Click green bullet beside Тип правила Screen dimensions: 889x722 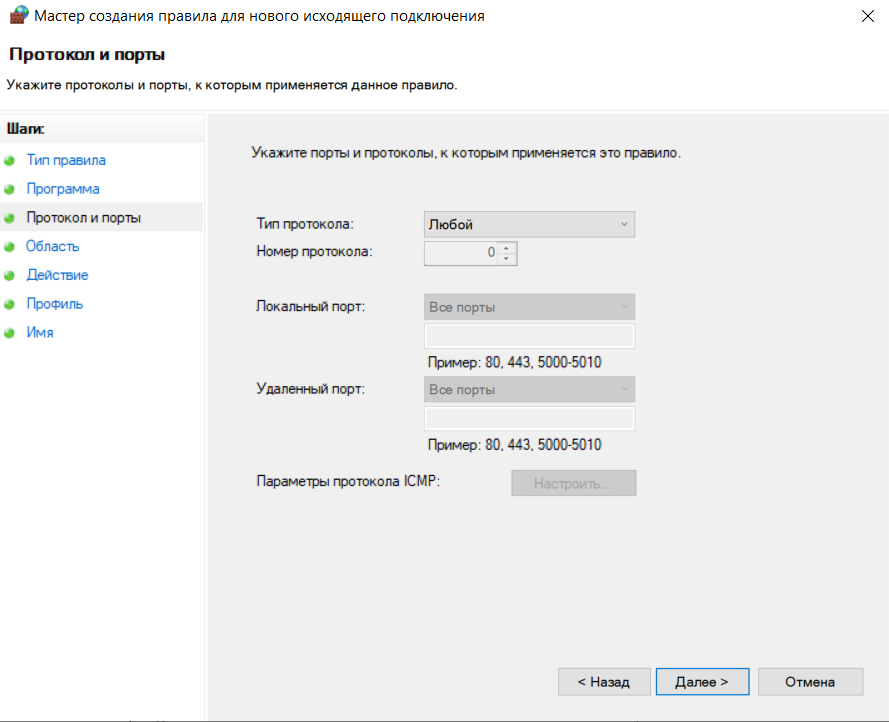tap(9, 161)
